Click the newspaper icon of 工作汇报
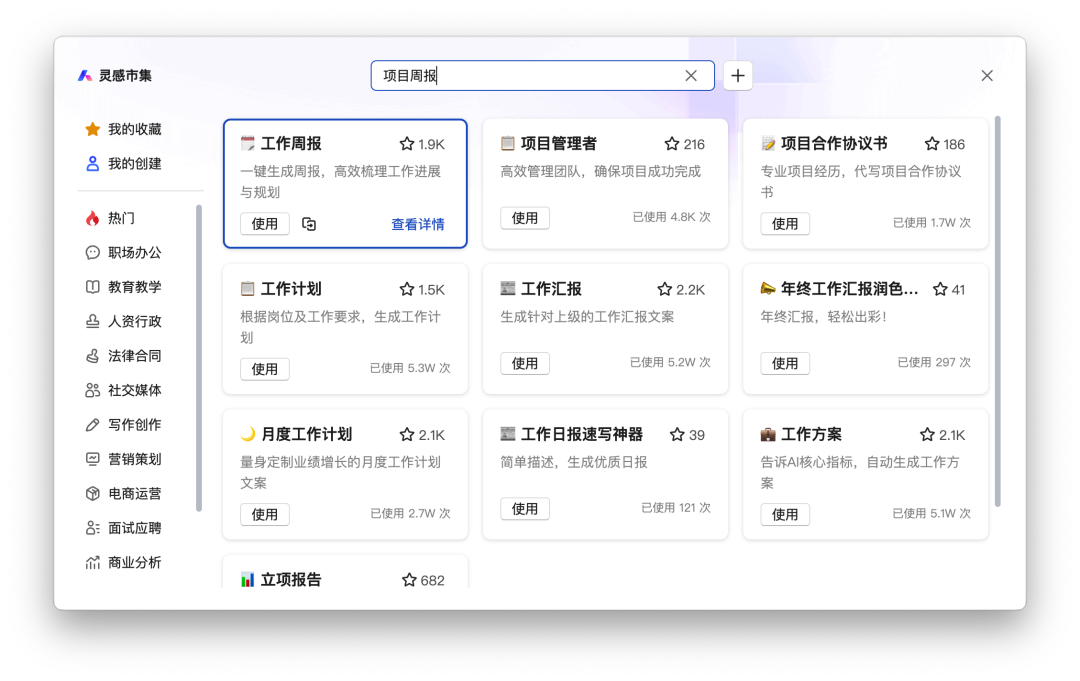Viewport: 1080px width, 681px height. tap(508, 289)
